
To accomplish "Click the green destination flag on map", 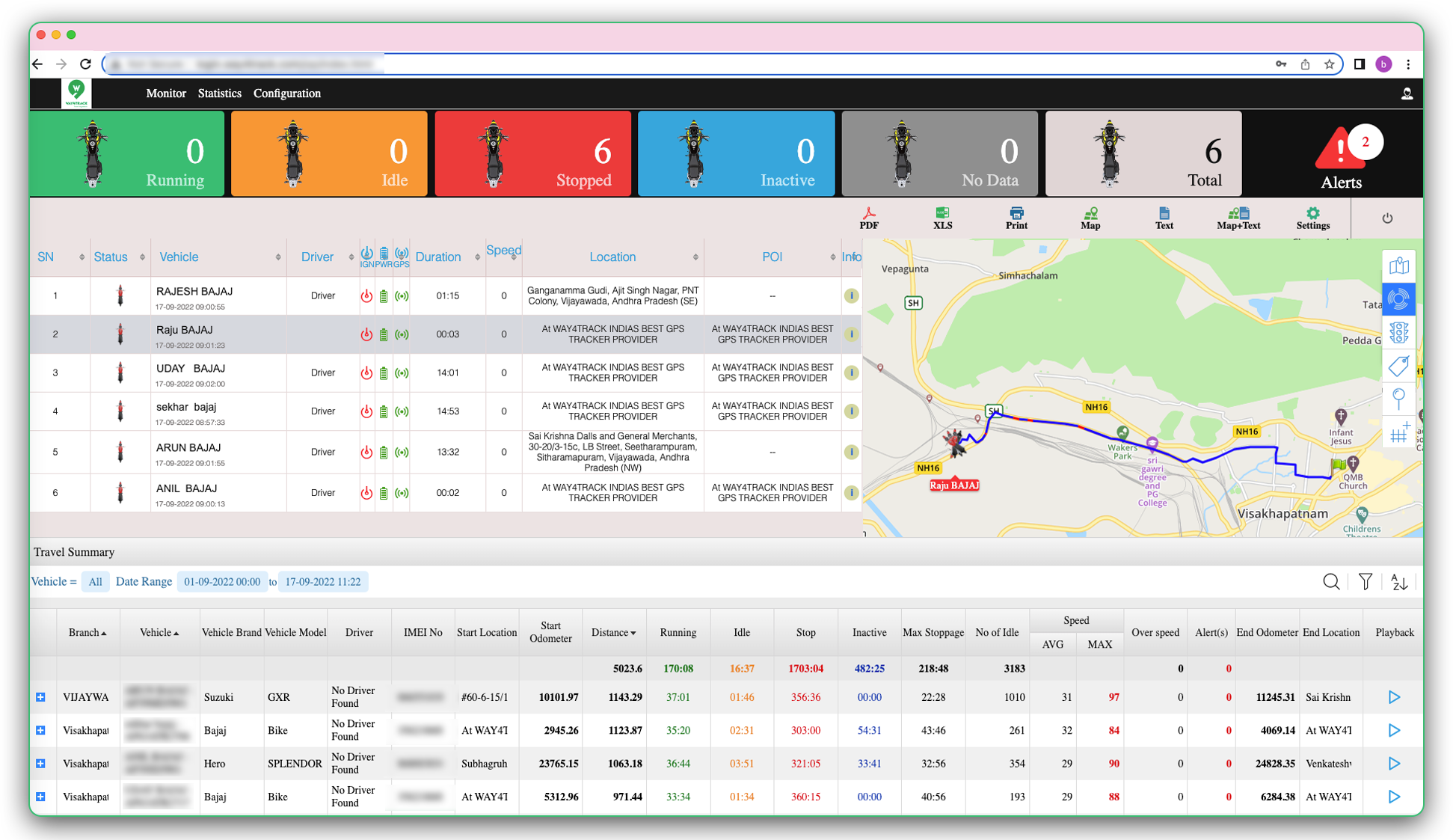I will point(1338,467).
